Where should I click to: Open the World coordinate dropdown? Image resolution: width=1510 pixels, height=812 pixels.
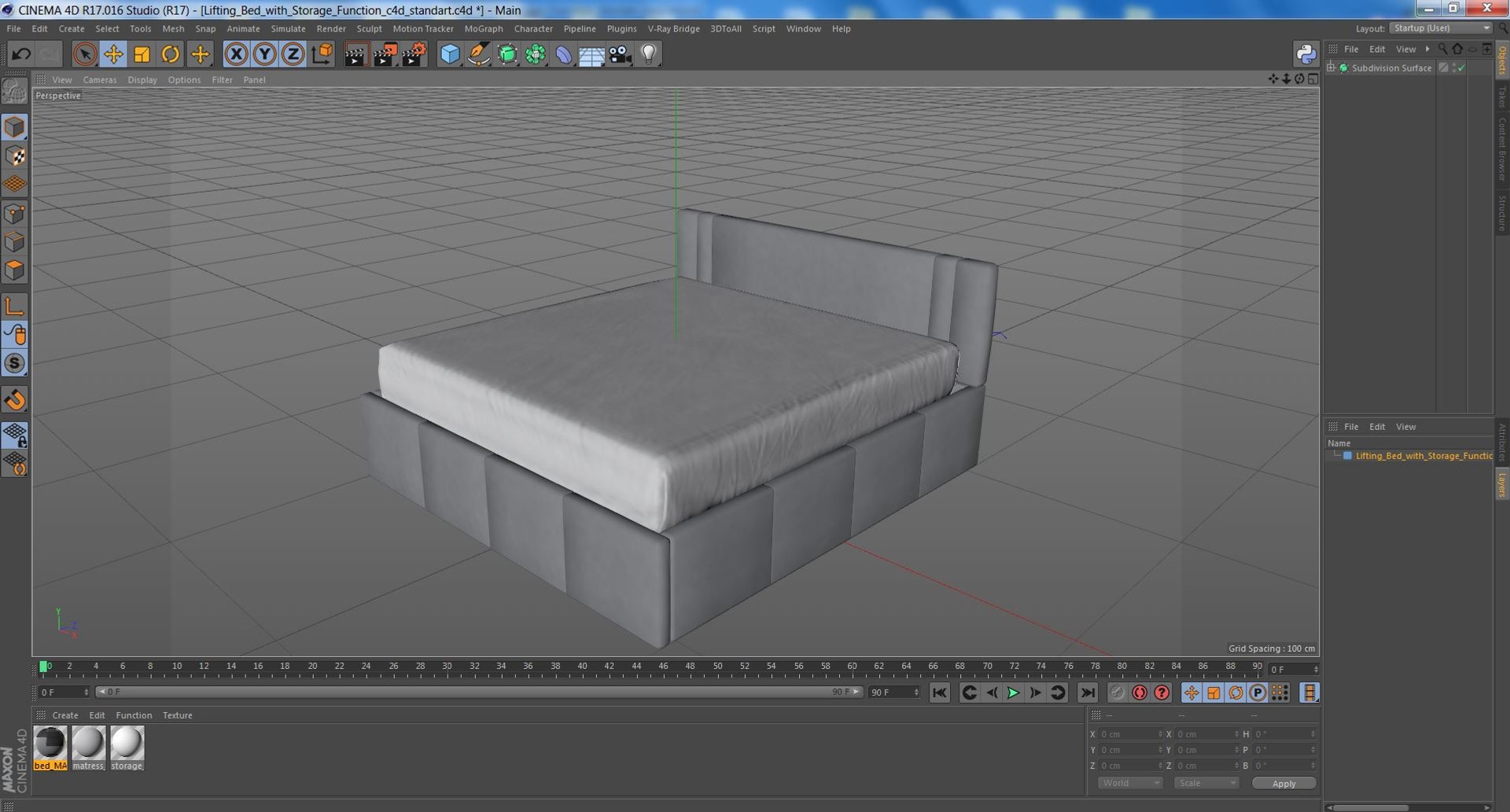tap(1129, 783)
